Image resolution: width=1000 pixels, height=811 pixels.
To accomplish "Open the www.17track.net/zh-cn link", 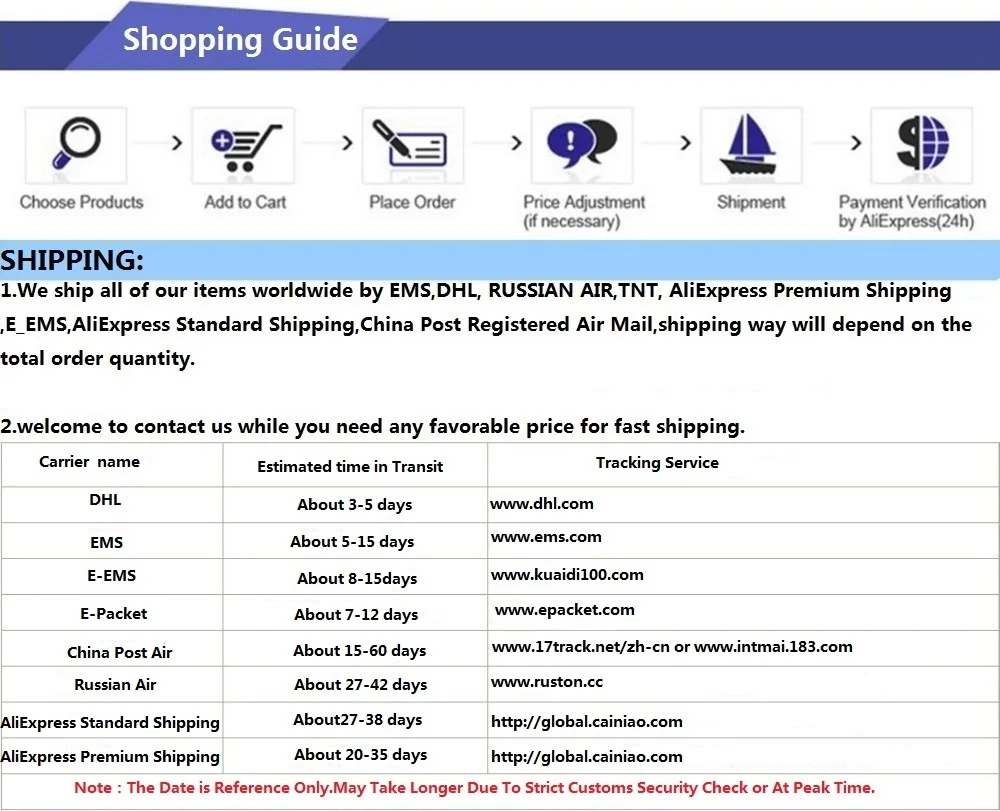I will coord(580,647).
